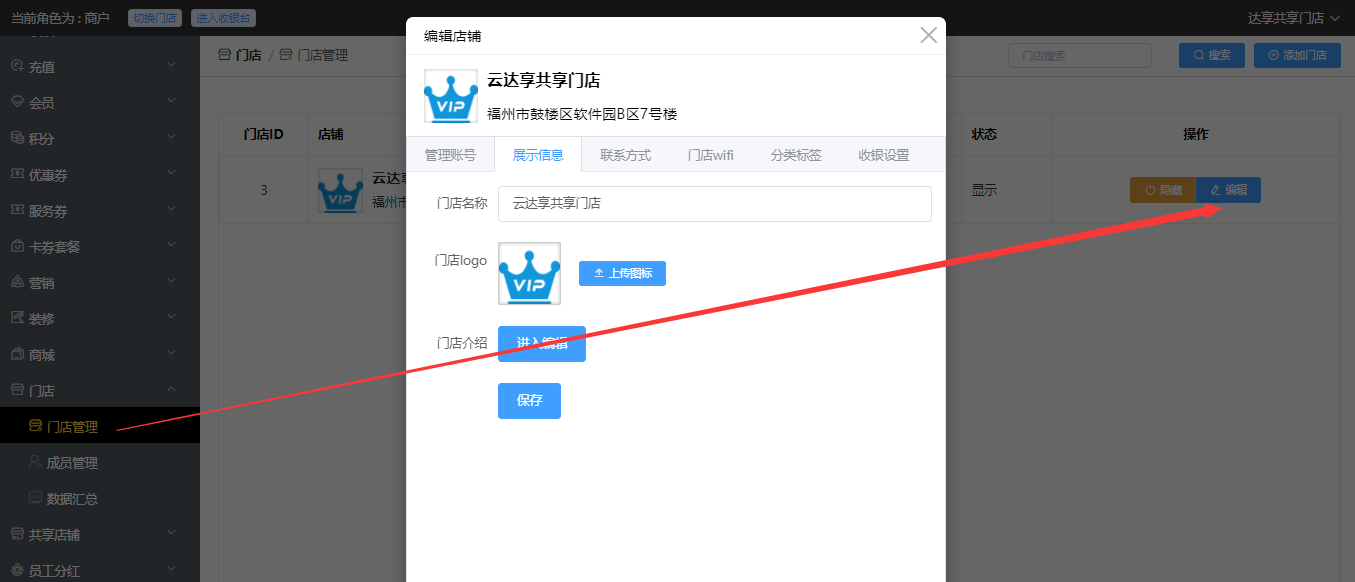Screen dimensions: 1355x582
Task: Expand the 会员 menu chevron
Action: coord(171,101)
